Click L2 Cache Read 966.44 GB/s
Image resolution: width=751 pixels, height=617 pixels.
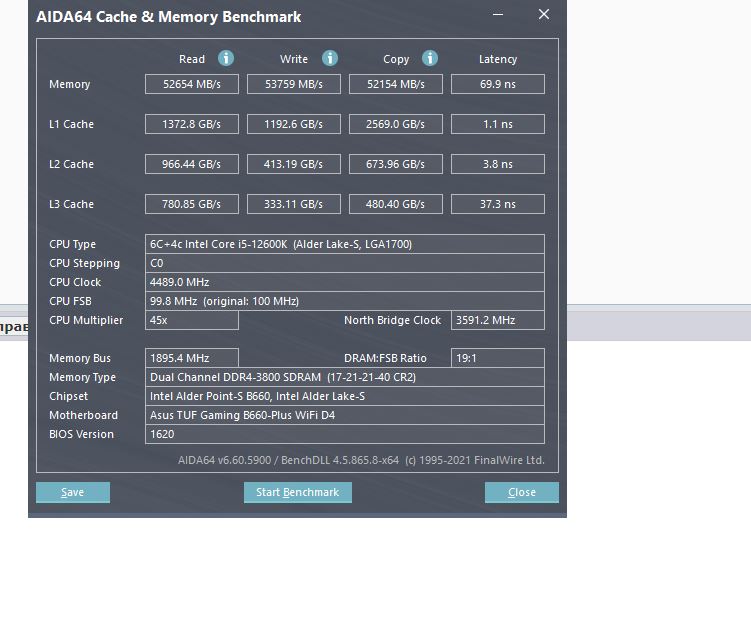[x=192, y=164]
